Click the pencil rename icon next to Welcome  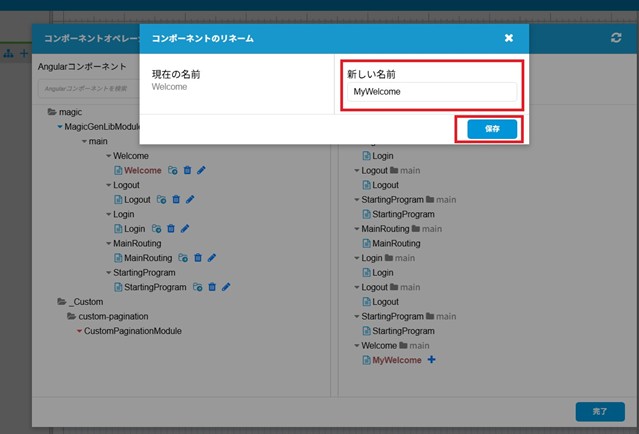pyautogui.click(x=201, y=171)
